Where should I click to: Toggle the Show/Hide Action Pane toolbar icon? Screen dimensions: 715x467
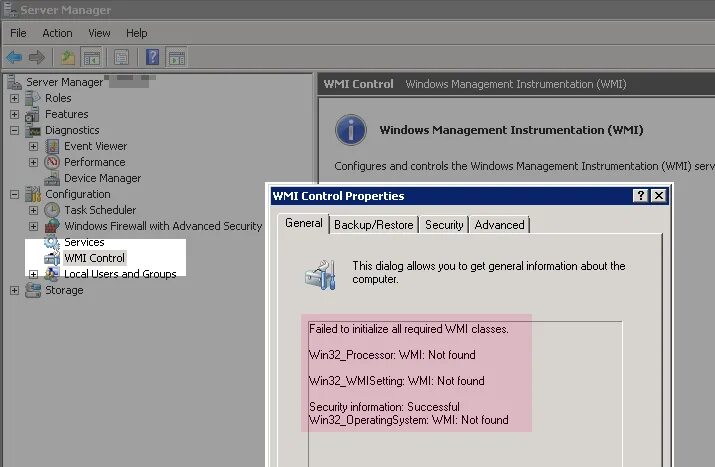click(x=176, y=57)
